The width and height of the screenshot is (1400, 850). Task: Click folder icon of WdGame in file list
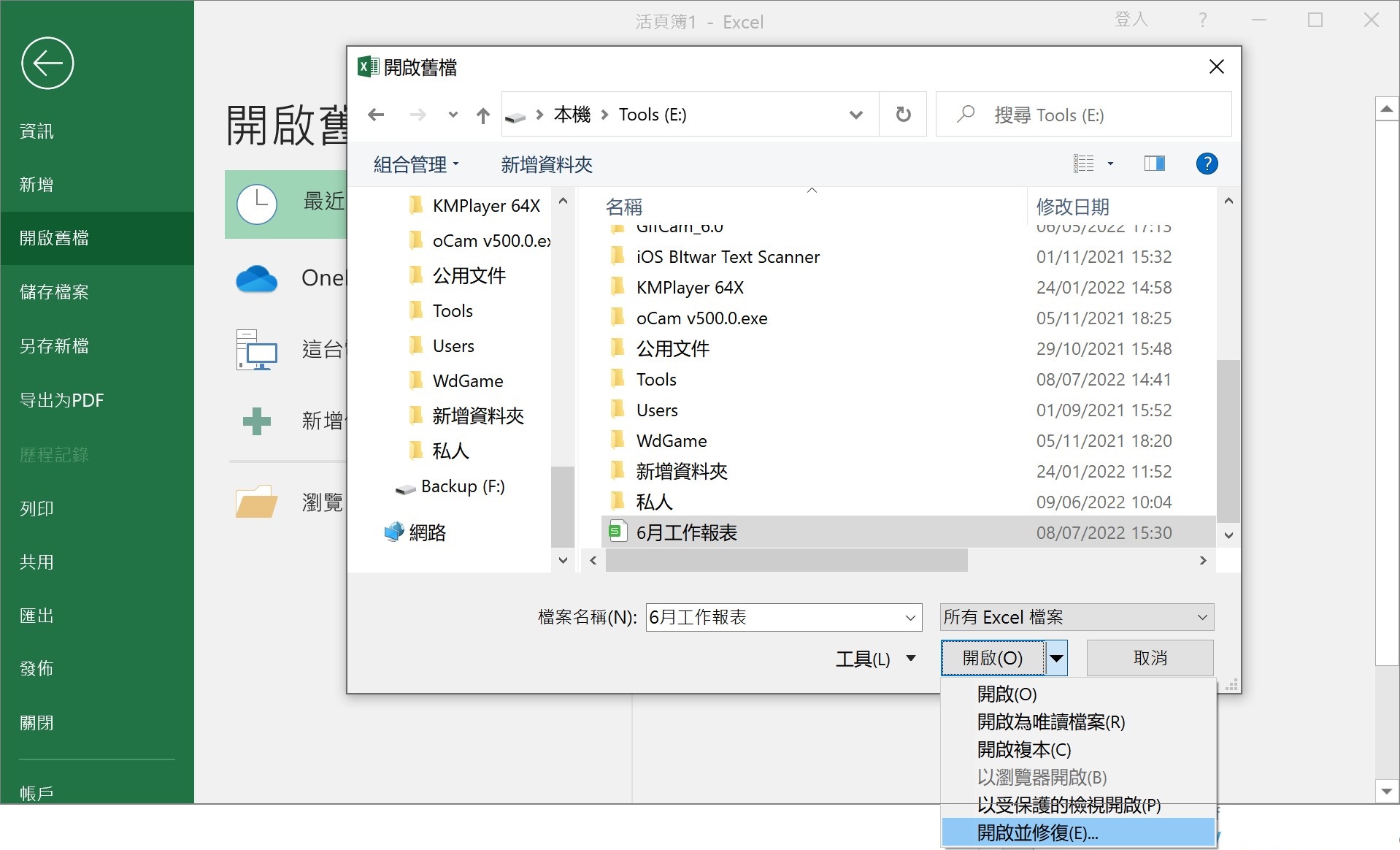point(618,440)
